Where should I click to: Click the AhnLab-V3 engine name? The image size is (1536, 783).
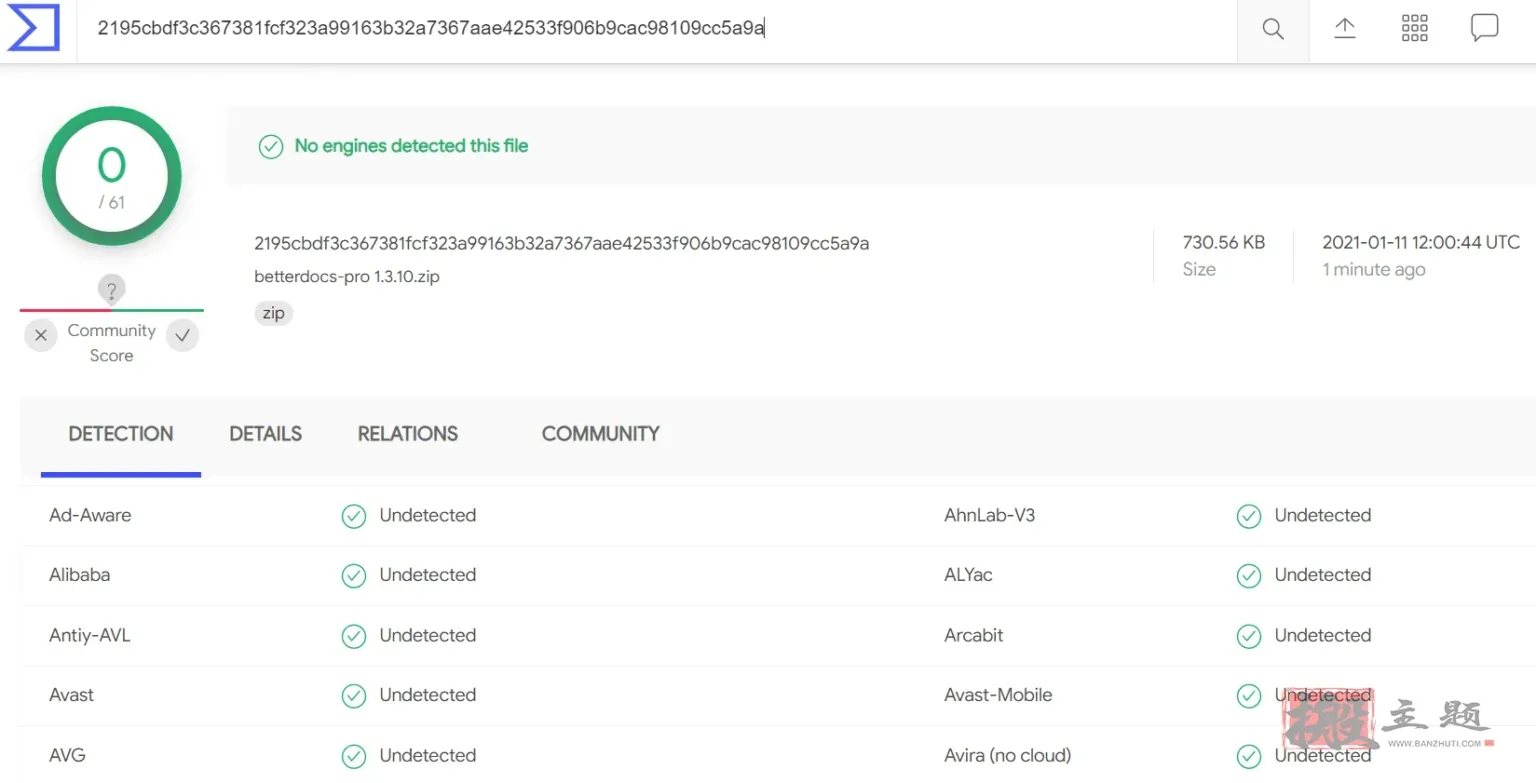pos(990,516)
